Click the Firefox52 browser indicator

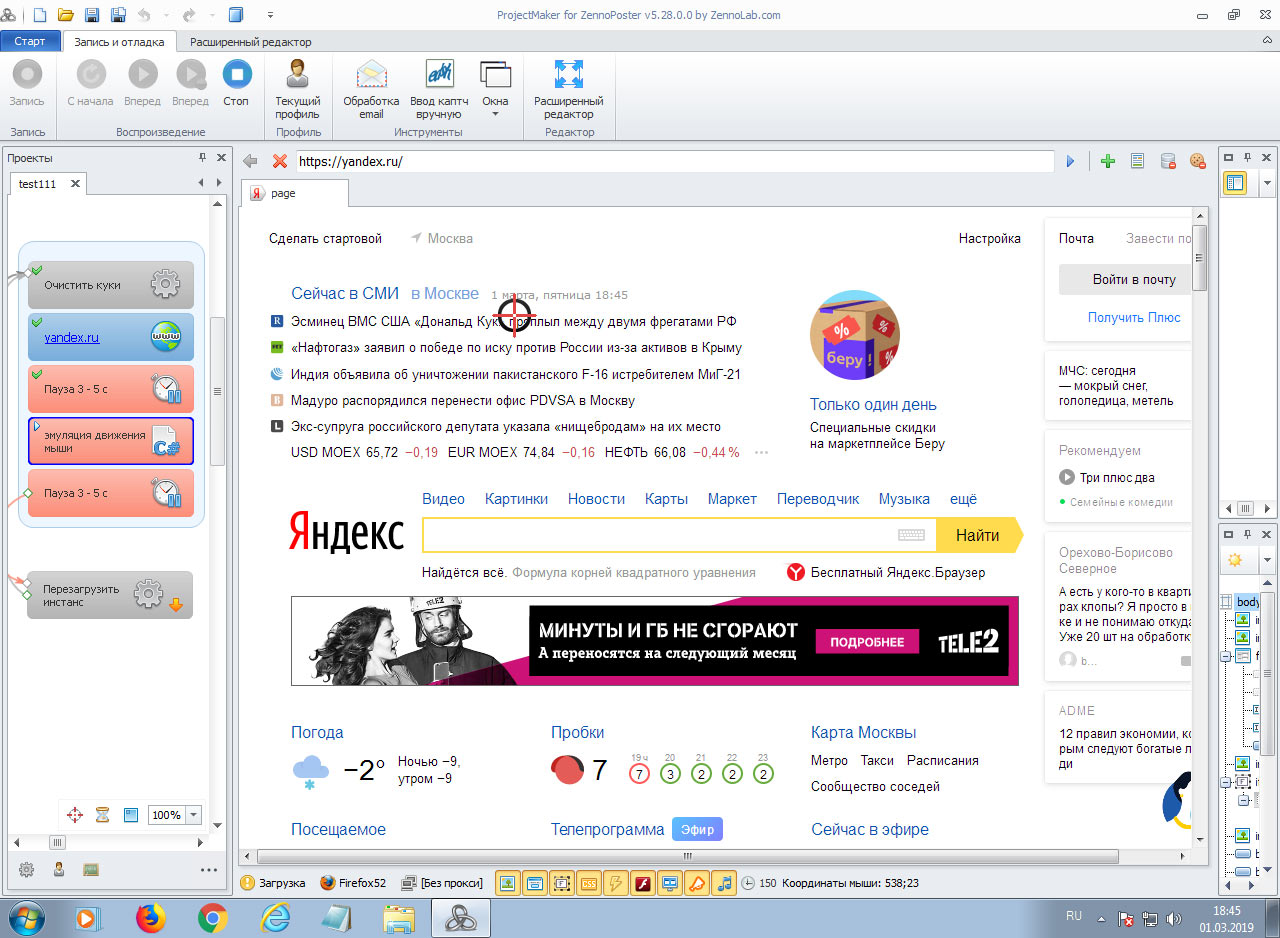(353, 883)
